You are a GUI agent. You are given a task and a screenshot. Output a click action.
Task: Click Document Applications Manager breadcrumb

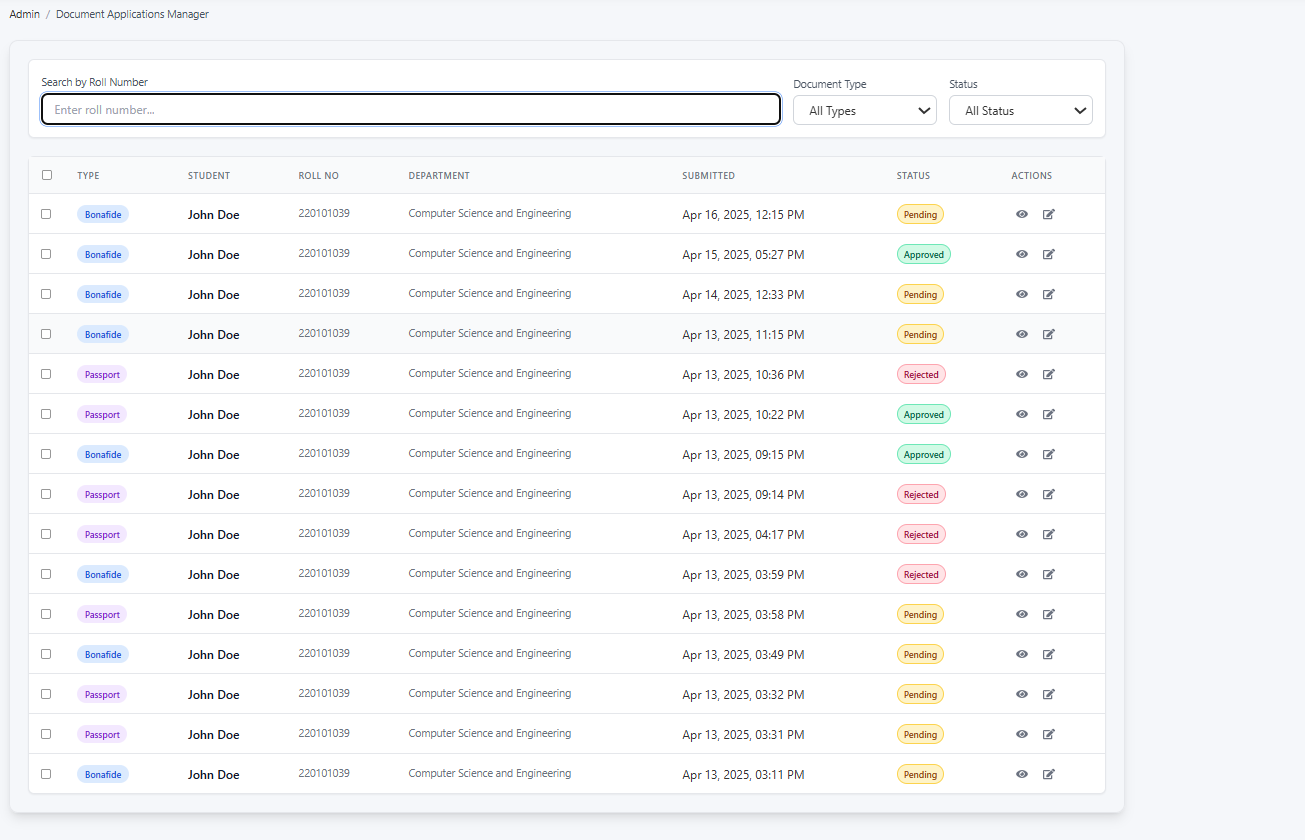click(132, 14)
